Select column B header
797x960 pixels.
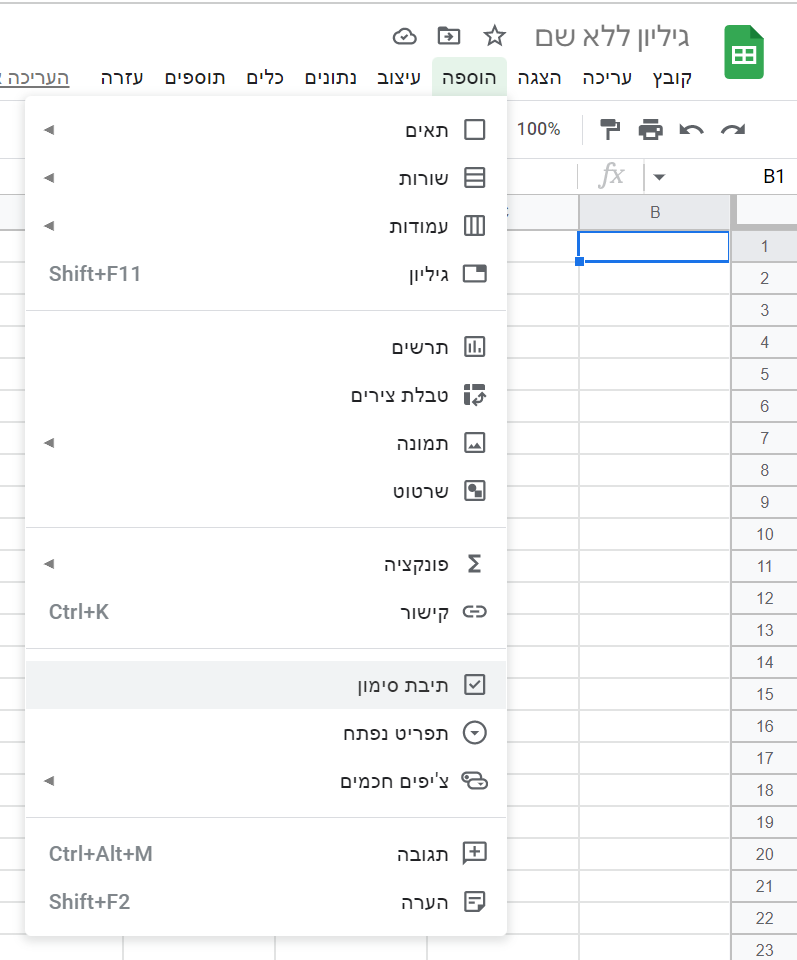(655, 212)
